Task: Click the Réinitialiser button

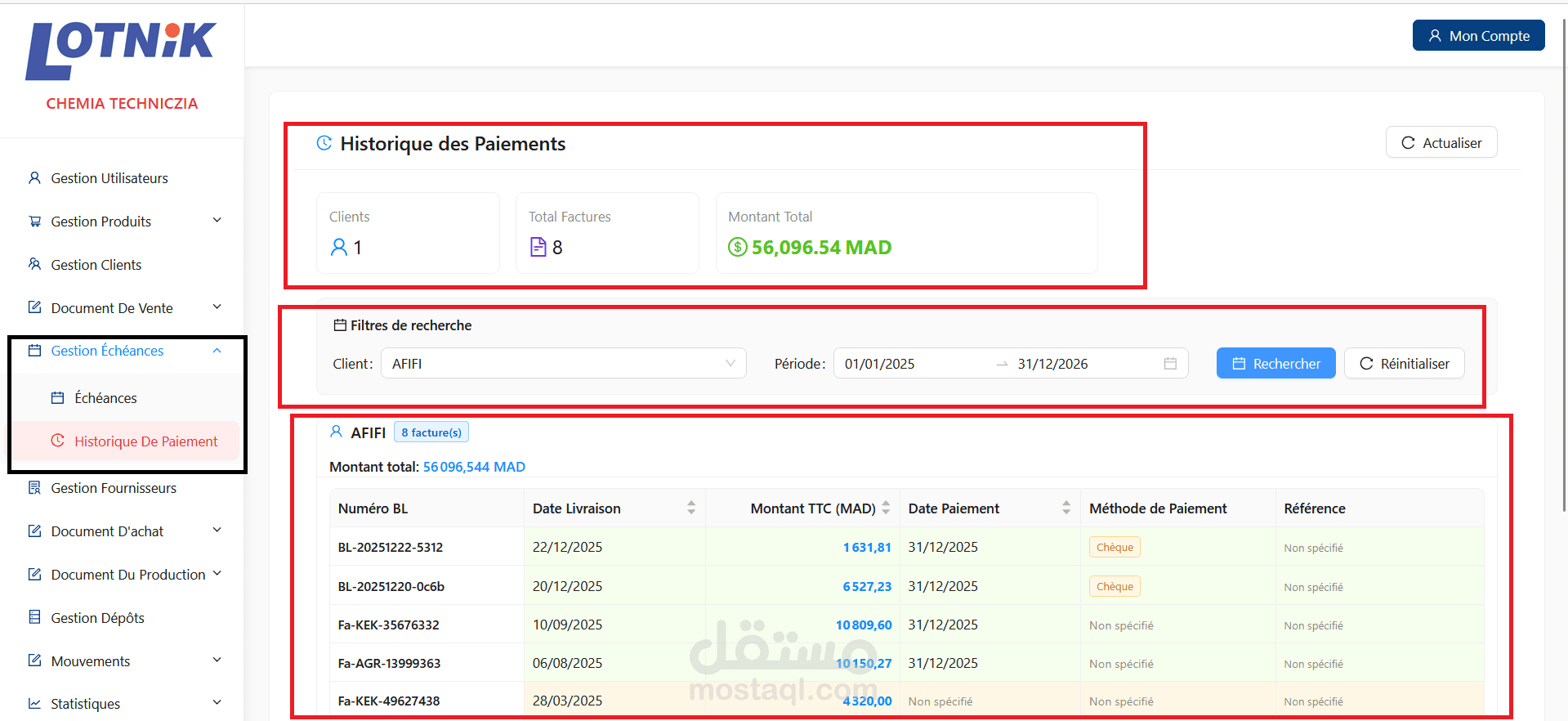Action: coord(1404,363)
